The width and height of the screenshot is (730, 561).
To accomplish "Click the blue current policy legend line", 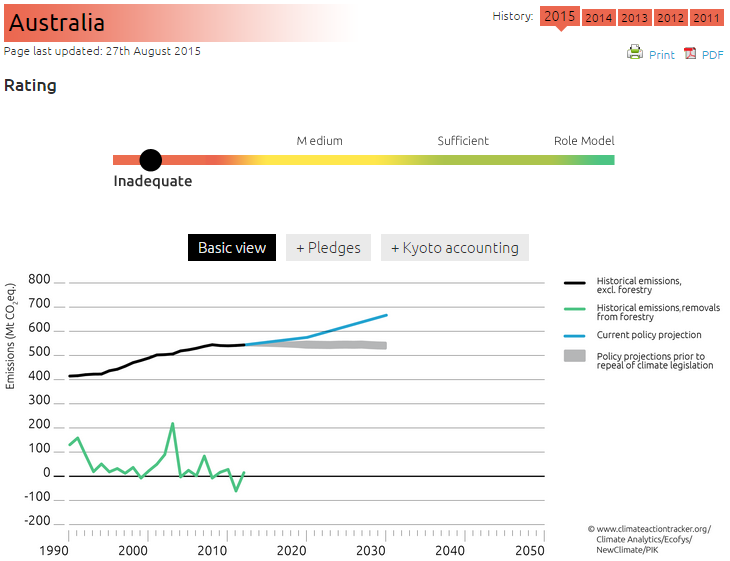I will tap(574, 335).
